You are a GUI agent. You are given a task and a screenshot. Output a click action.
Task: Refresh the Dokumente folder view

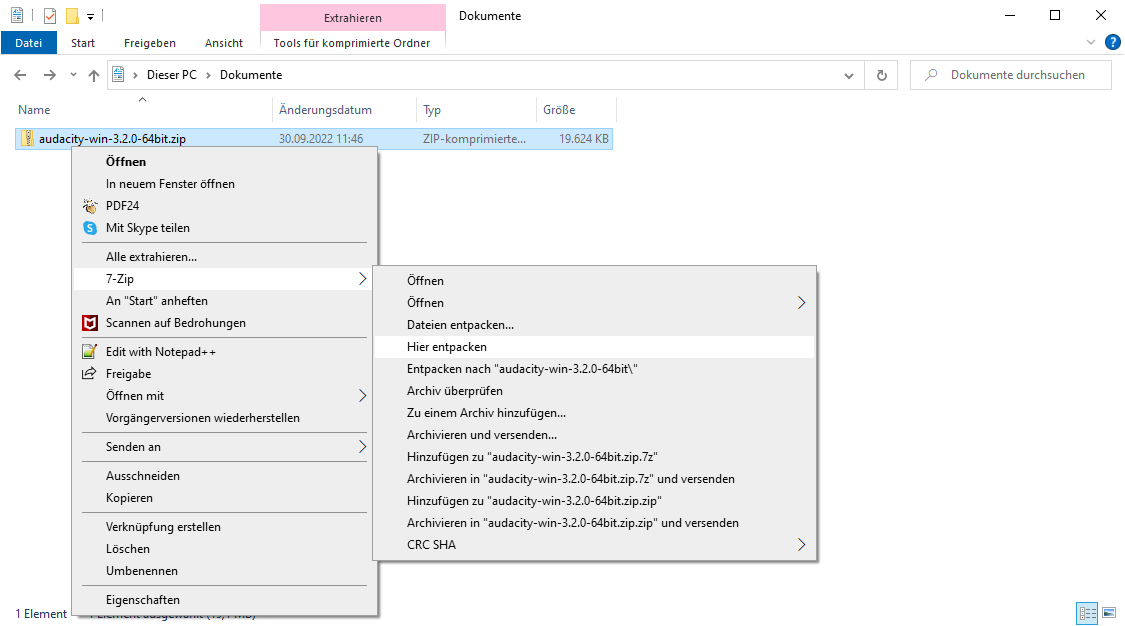[881, 75]
